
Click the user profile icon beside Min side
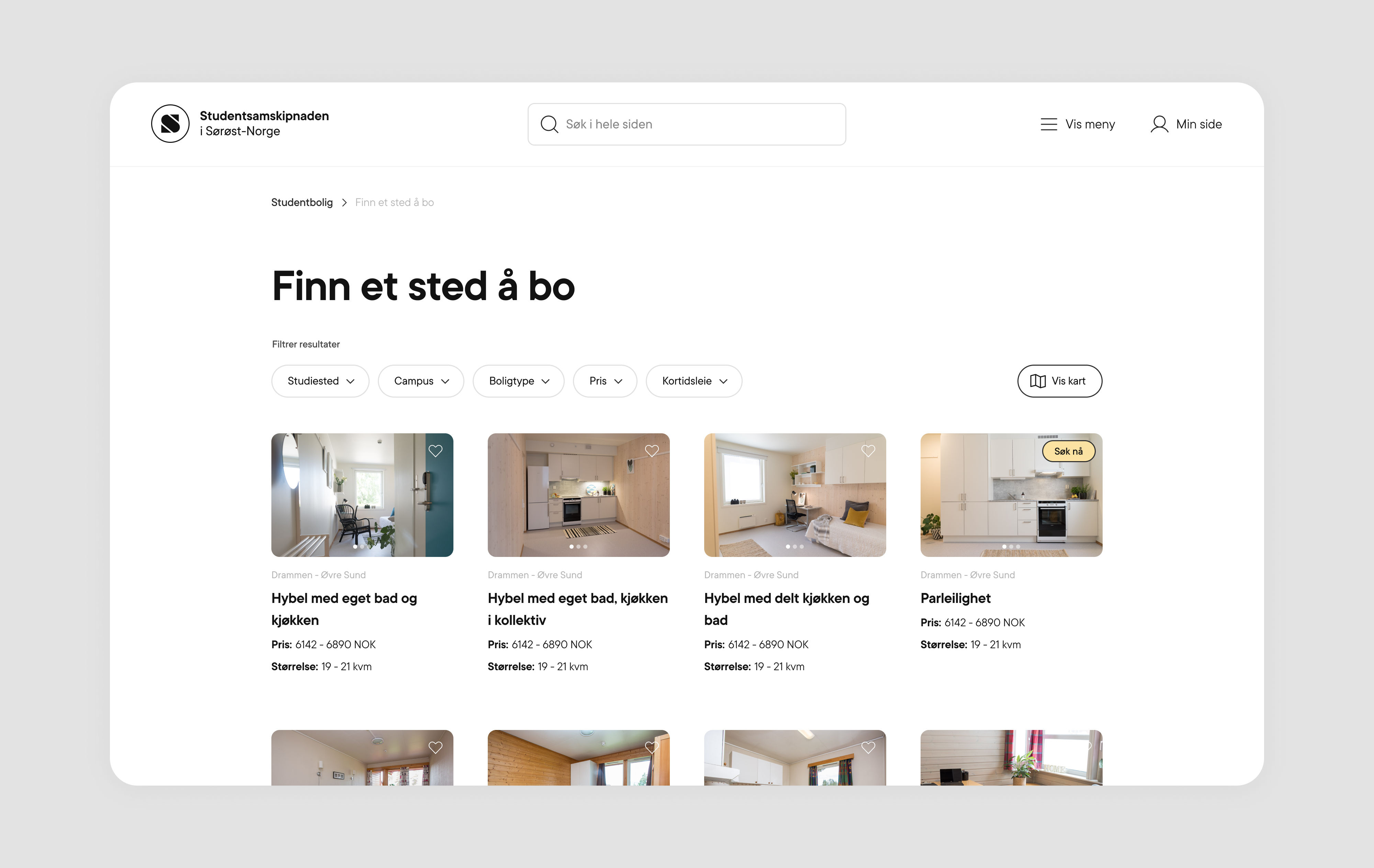coord(1159,124)
